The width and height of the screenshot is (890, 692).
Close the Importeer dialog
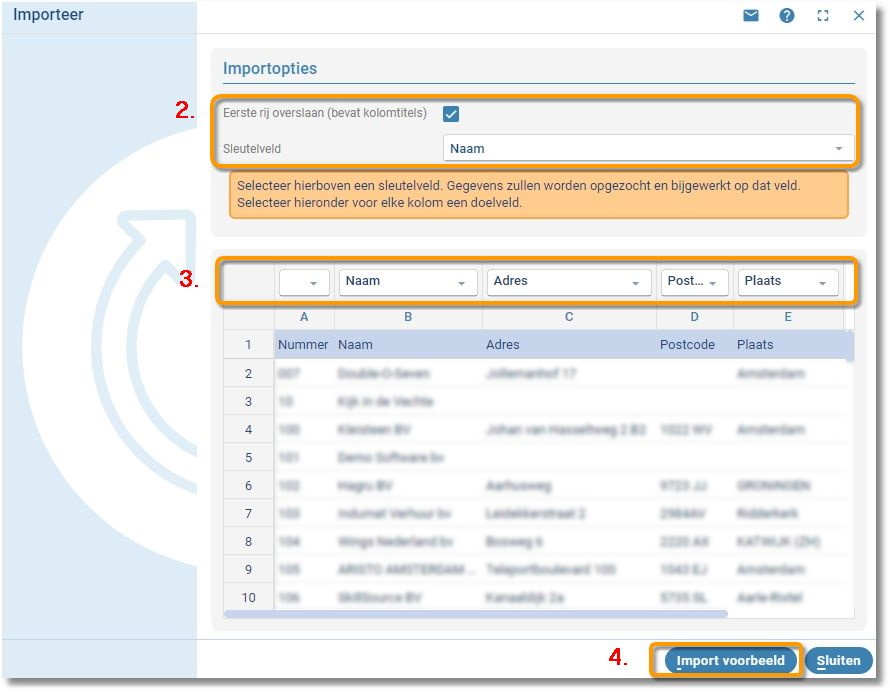(x=859, y=15)
